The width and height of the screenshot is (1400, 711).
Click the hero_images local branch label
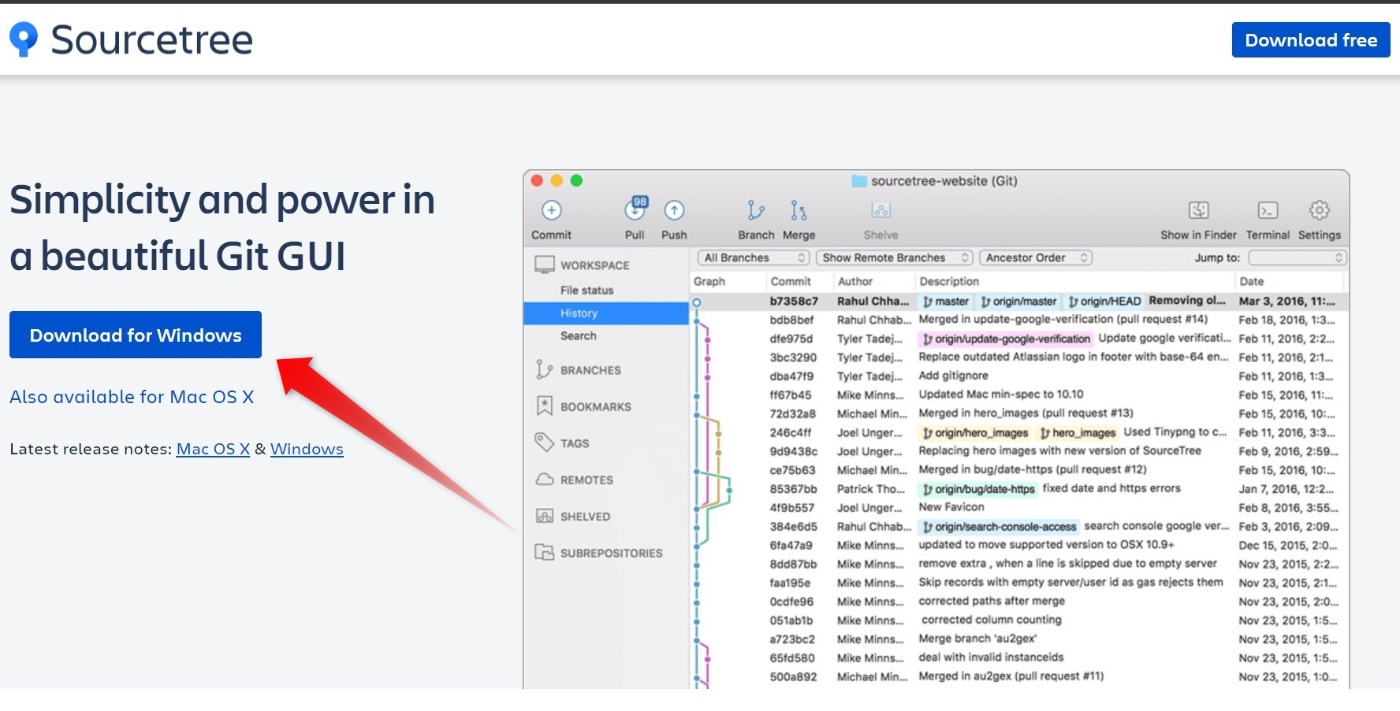click(x=1077, y=433)
